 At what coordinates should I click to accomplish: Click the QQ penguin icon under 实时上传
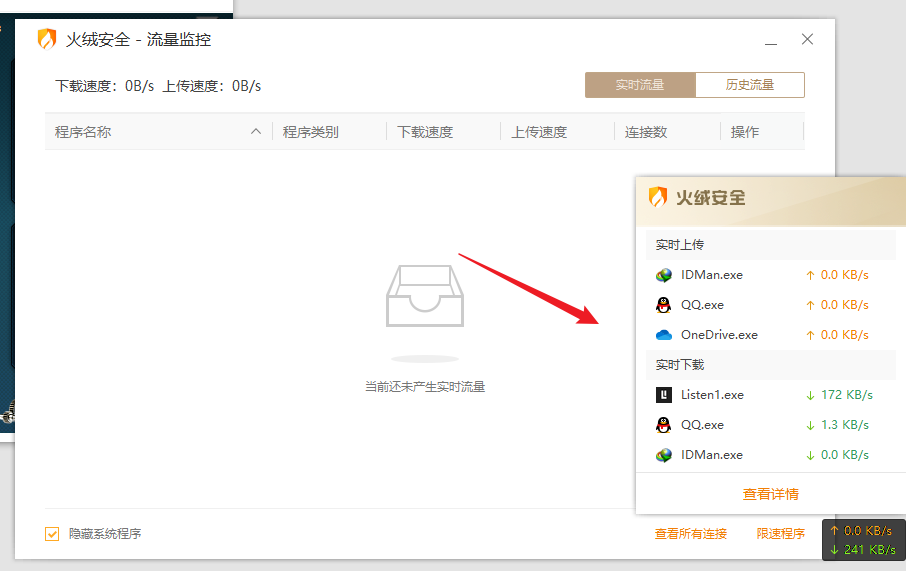tap(663, 305)
